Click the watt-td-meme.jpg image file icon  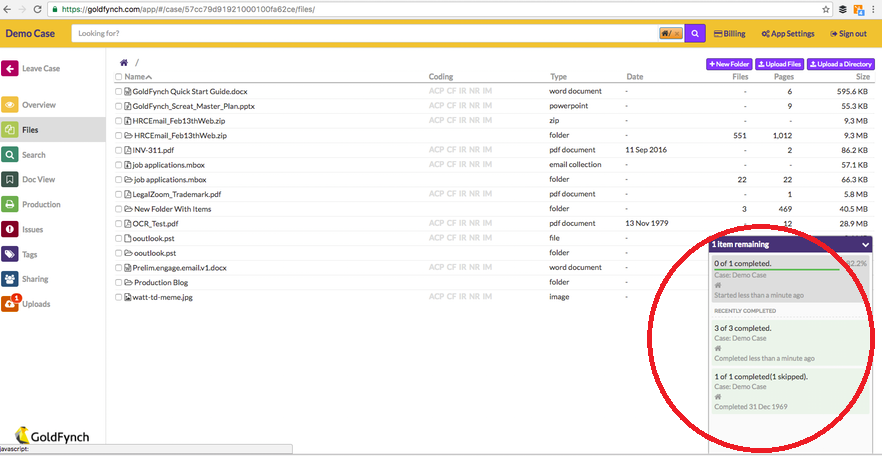(x=128, y=297)
